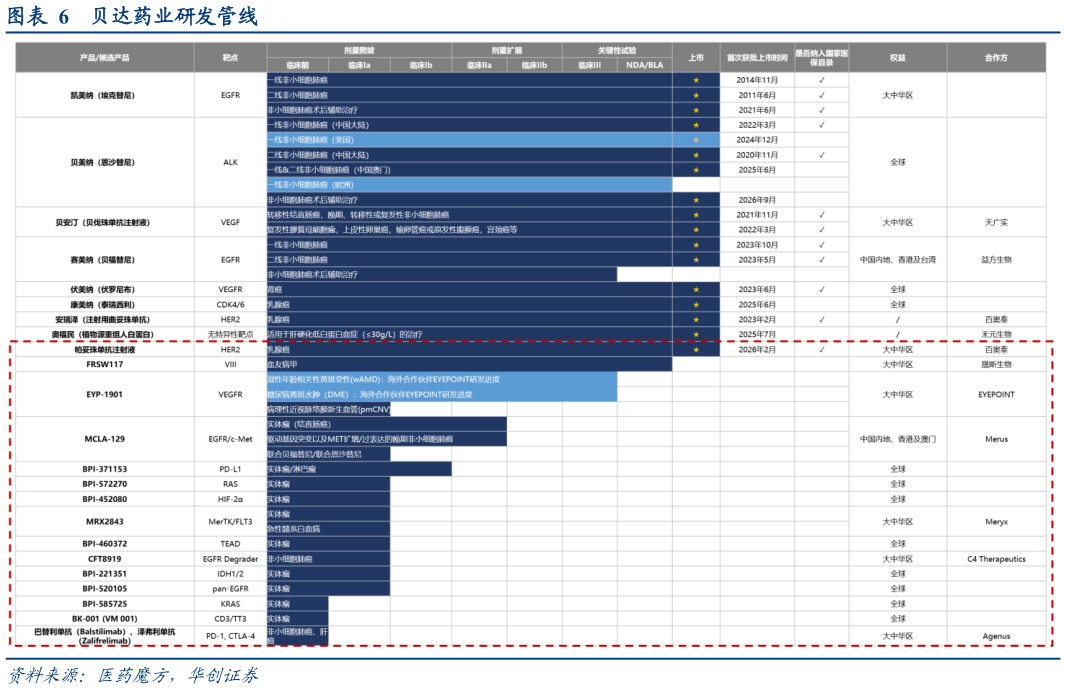Click the checkmark next to 2020年11月
This screenshot has height=689, width=1066.
821,155
